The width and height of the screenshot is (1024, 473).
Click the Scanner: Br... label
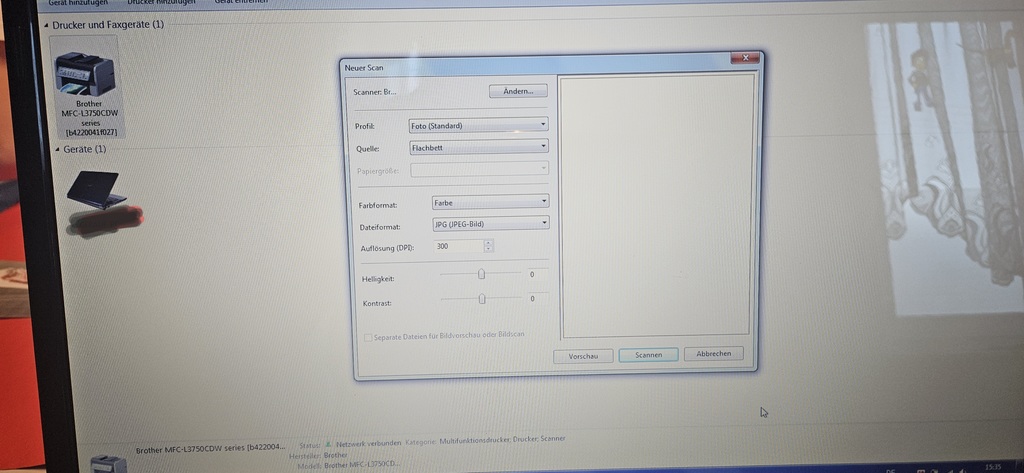pyautogui.click(x=375, y=92)
